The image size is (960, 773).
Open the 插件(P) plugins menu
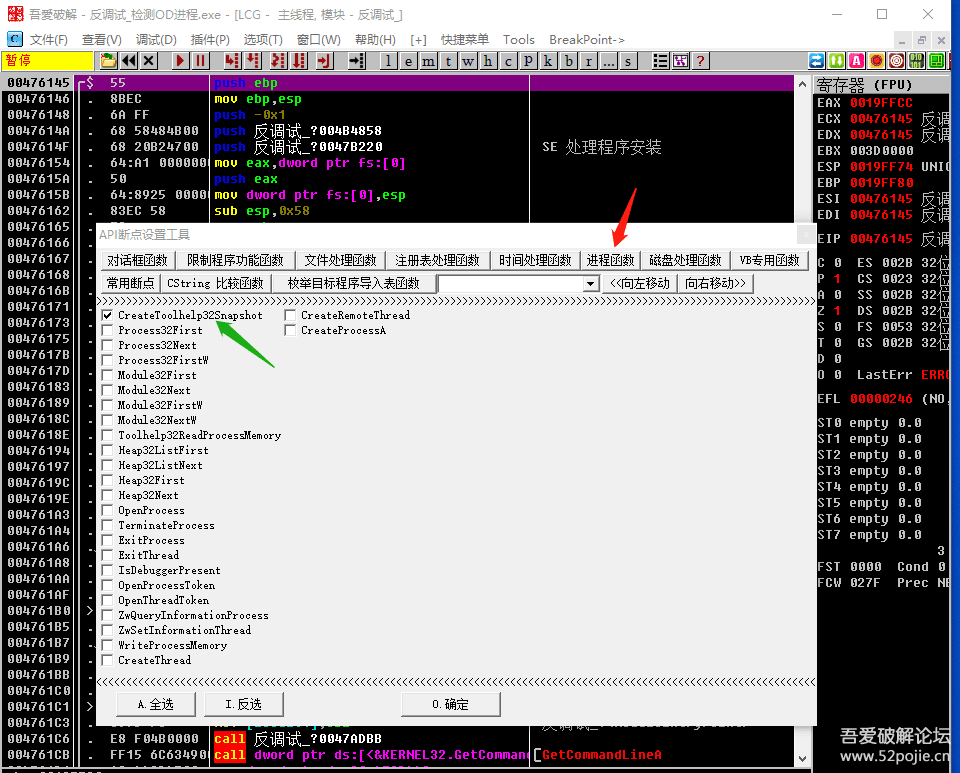[x=210, y=40]
